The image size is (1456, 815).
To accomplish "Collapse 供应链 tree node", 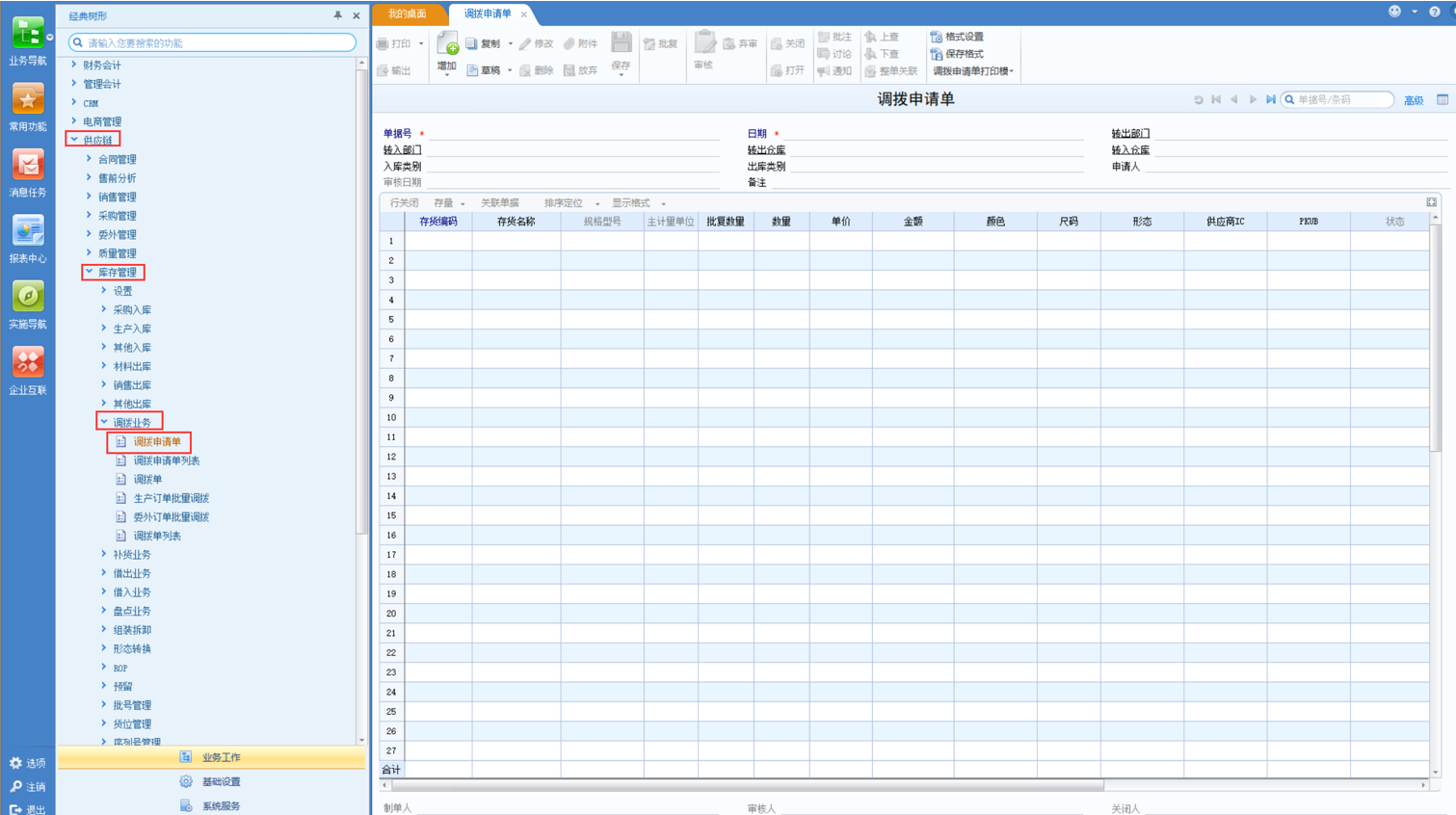I will point(74,140).
